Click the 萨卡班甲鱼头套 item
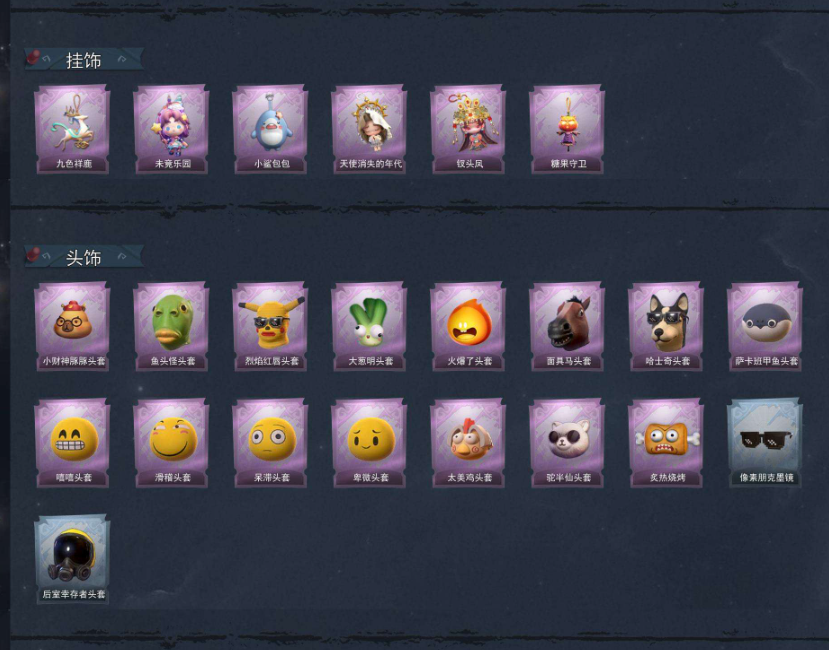Viewport: 829px width, 650px height. (764, 326)
